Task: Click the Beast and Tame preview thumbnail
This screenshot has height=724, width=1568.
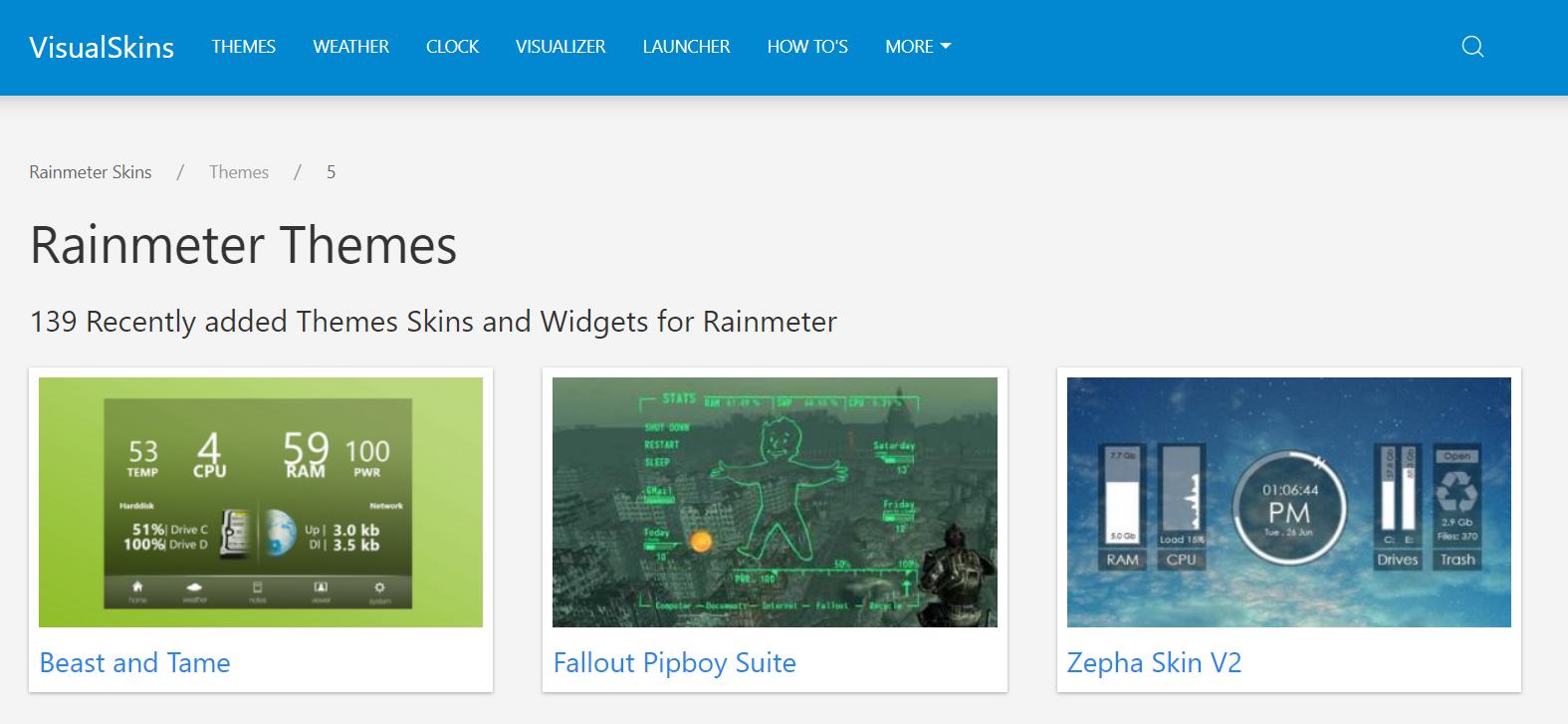Action: point(261,502)
